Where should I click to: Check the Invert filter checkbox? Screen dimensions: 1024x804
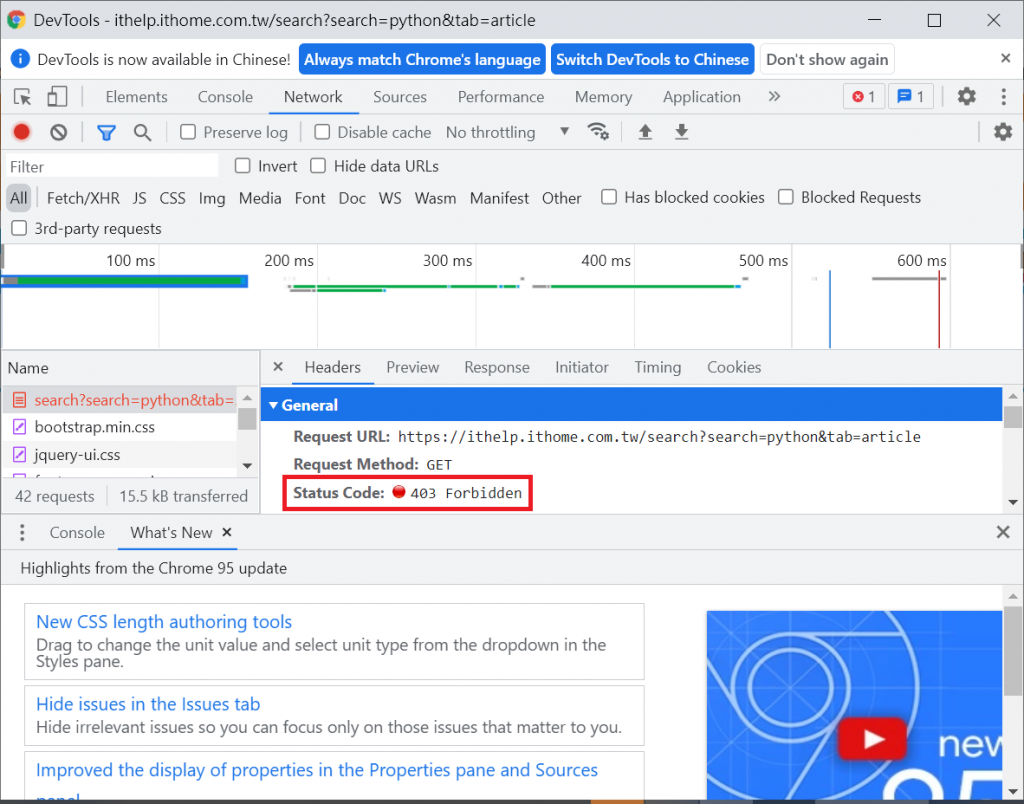tap(242, 166)
